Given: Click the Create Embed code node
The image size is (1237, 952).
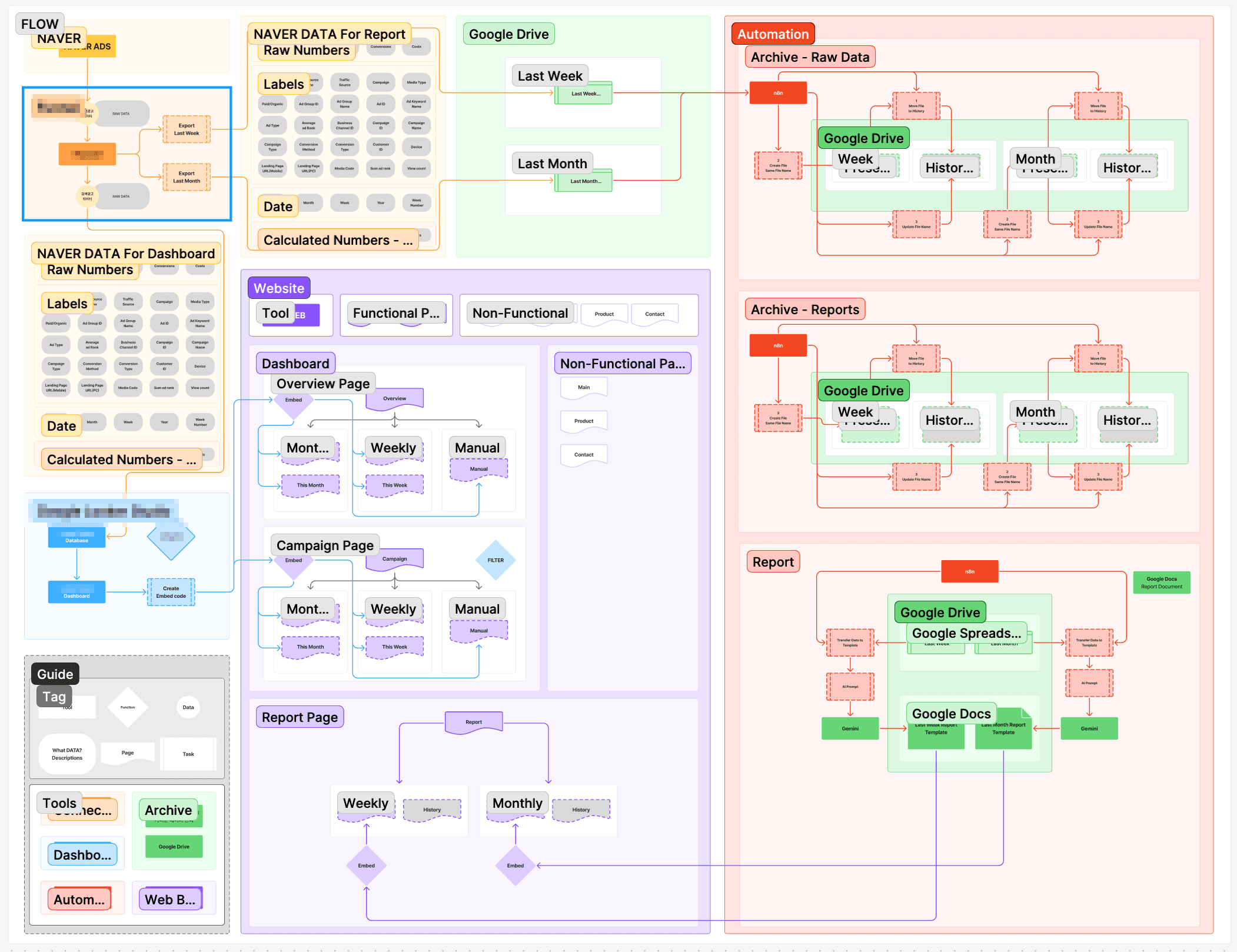Looking at the screenshot, I should click(x=171, y=592).
